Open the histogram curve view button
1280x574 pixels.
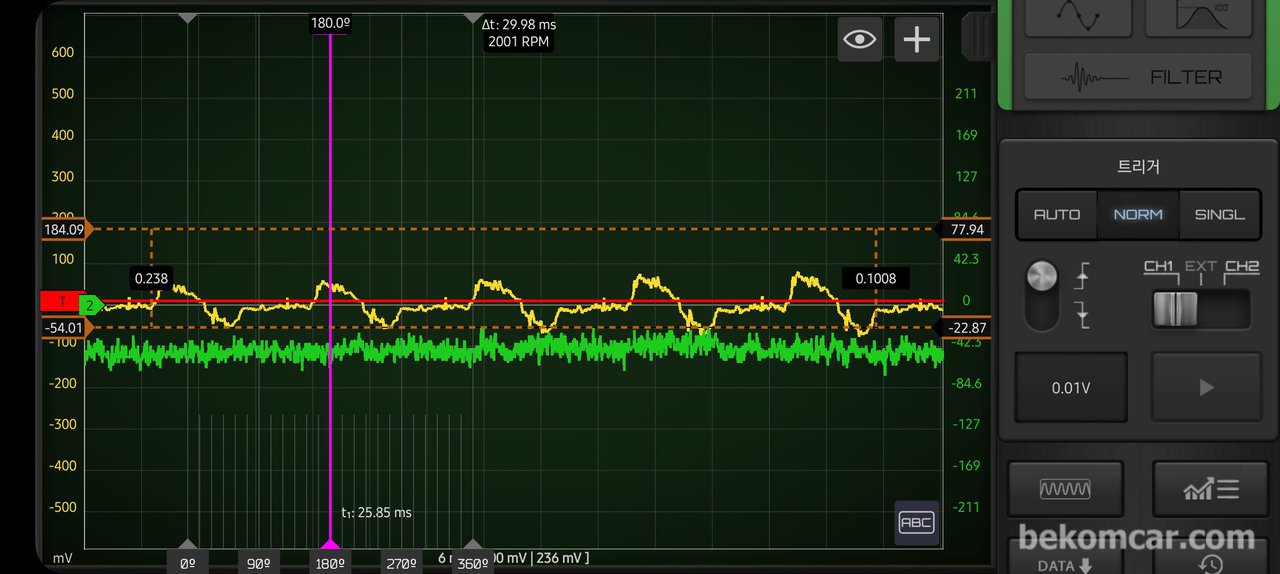1198,15
